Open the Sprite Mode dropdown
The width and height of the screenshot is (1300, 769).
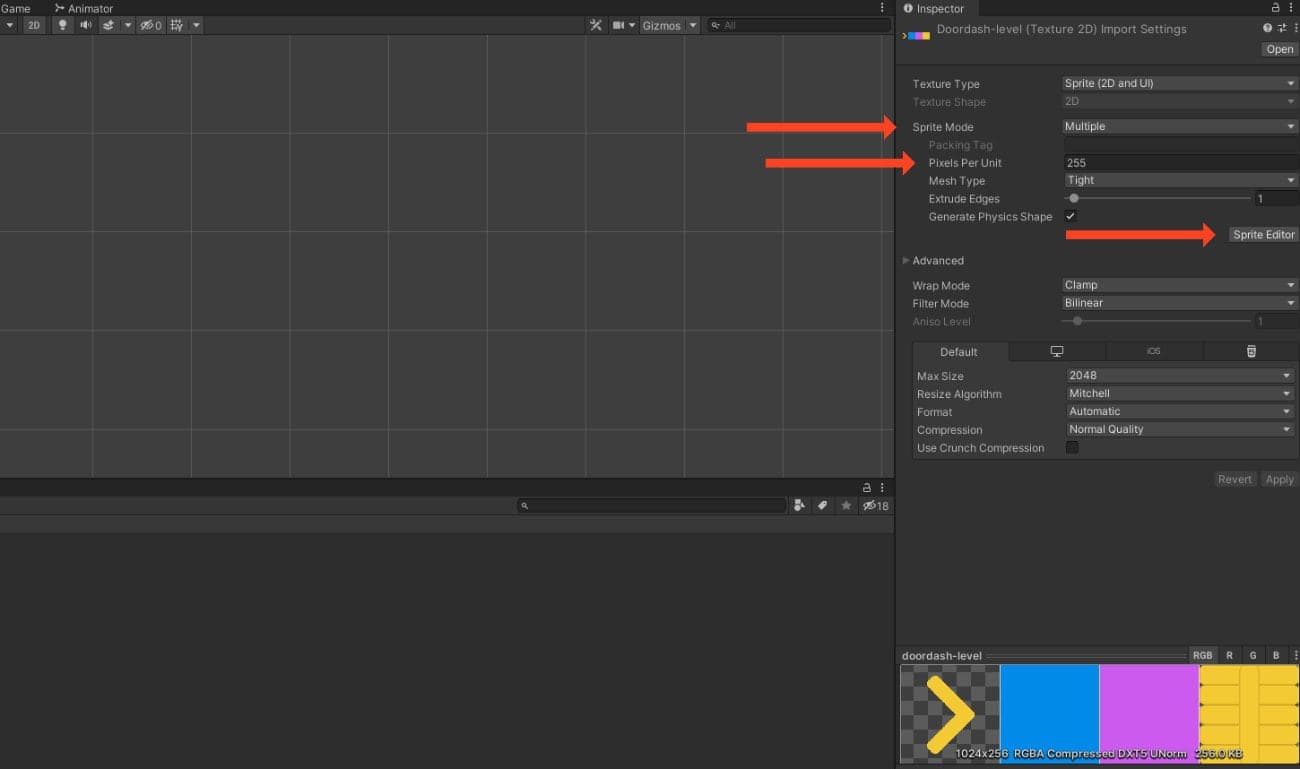pos(1179,127)
